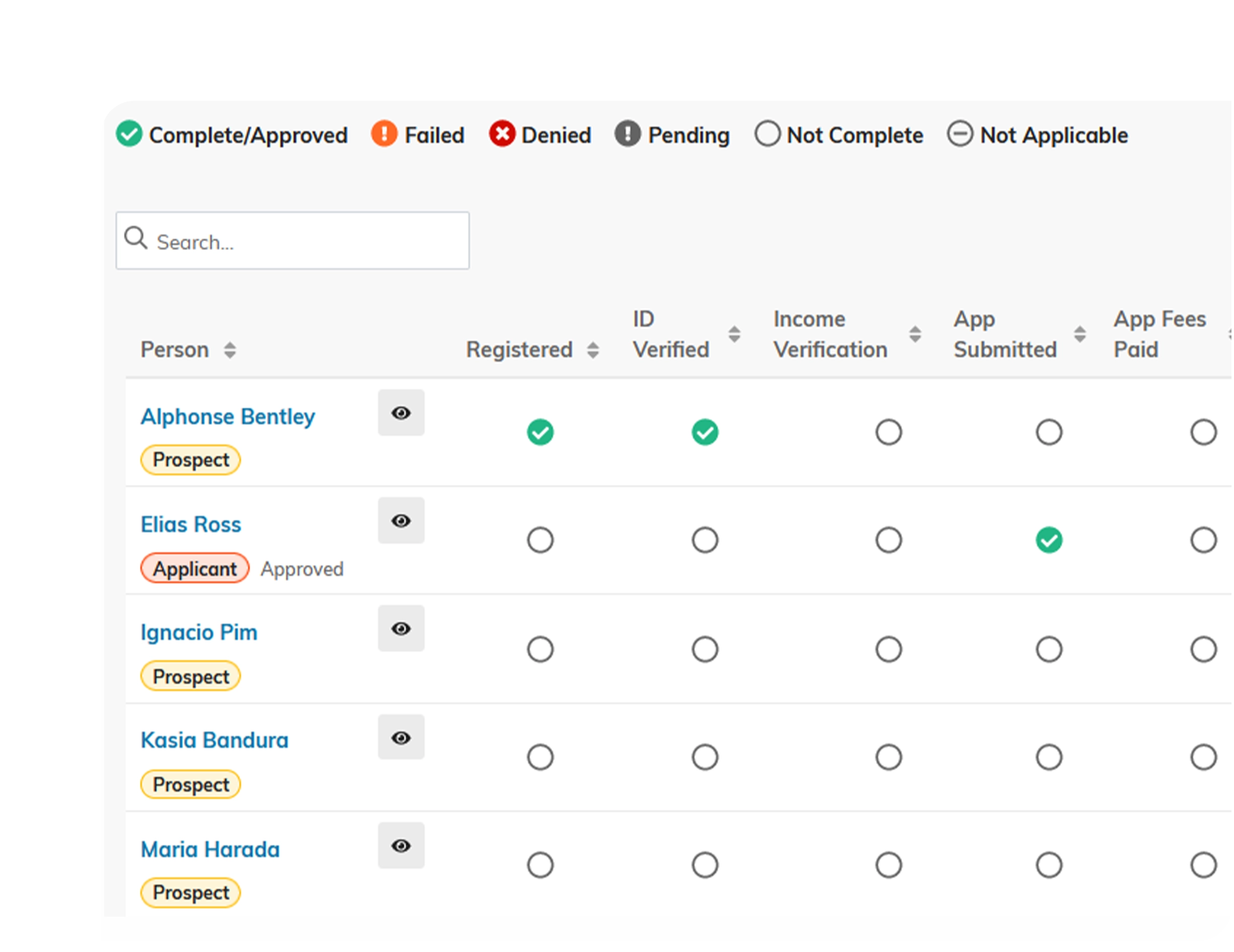Click the eye icon for Elias Ross
The image size is (1234, 952).
pyautogui.click(x=401, y=521)
